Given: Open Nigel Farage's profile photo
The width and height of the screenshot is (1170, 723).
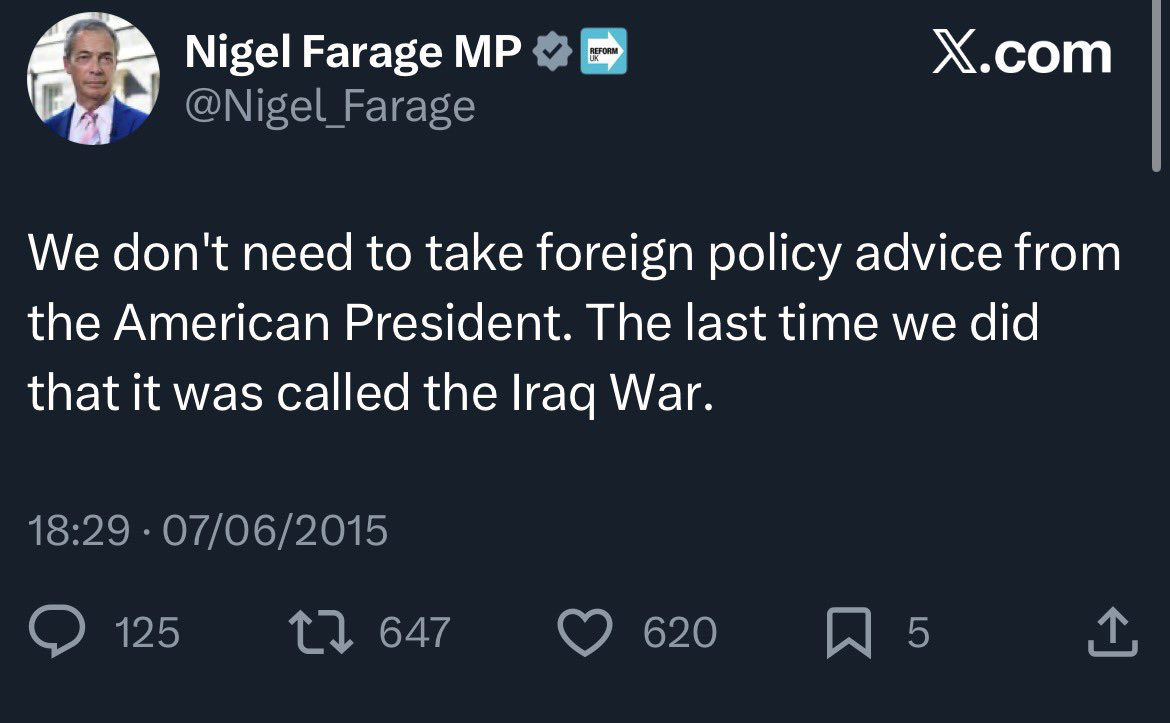Looking at the screenshot, I should point(93,79).
